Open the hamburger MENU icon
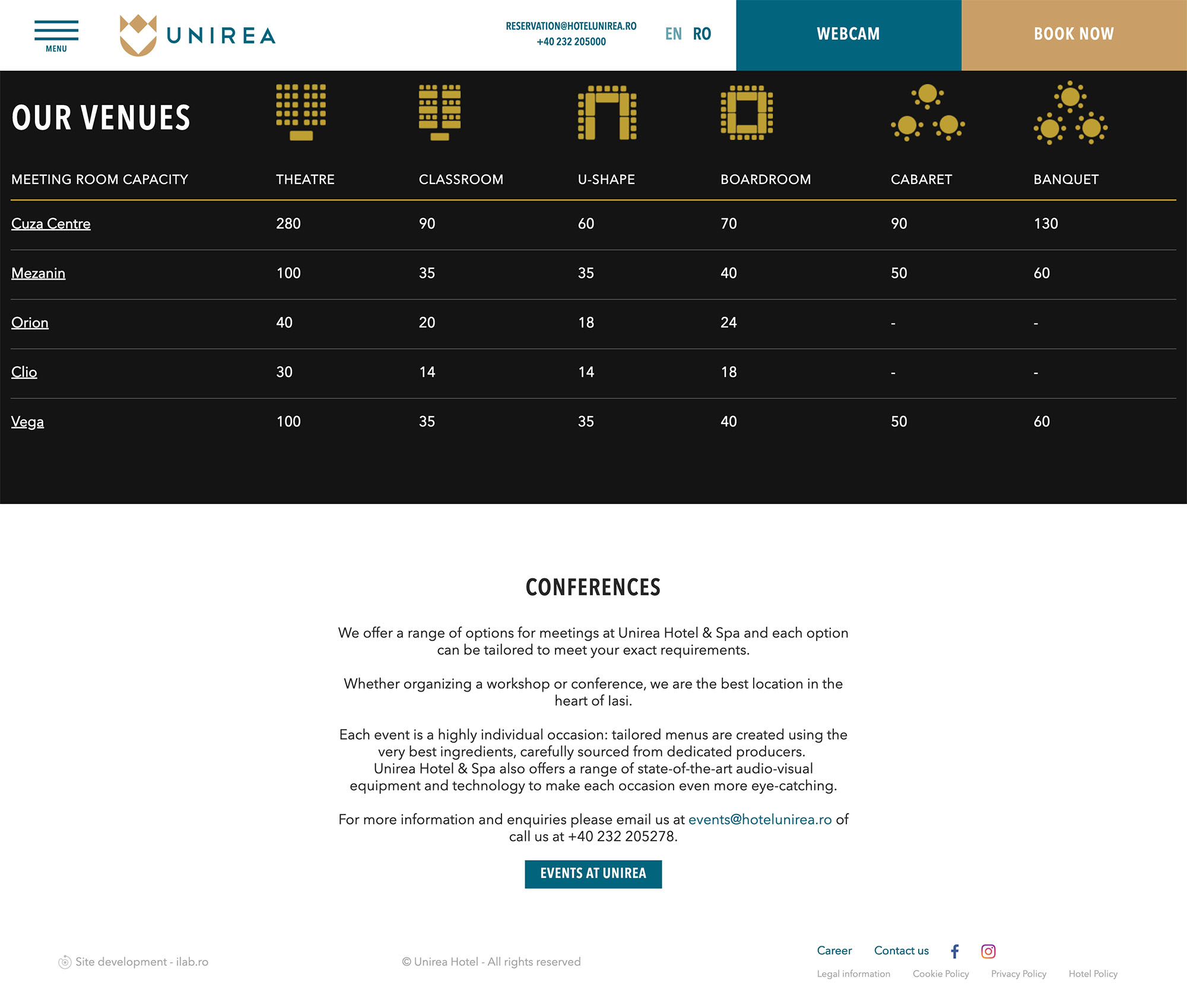 pyautogui.click(x=56, y=36)
